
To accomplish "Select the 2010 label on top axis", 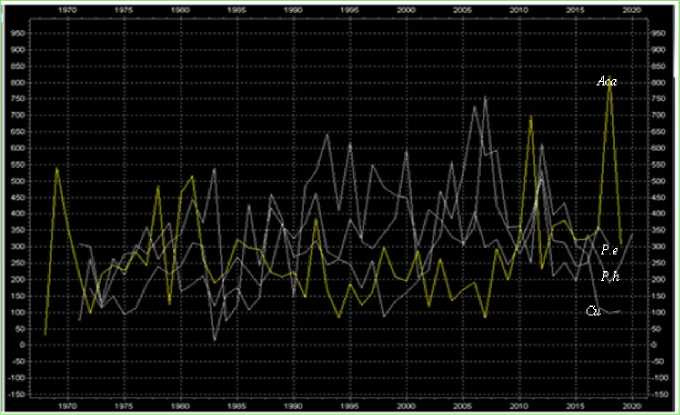I will tap(519, 10).
